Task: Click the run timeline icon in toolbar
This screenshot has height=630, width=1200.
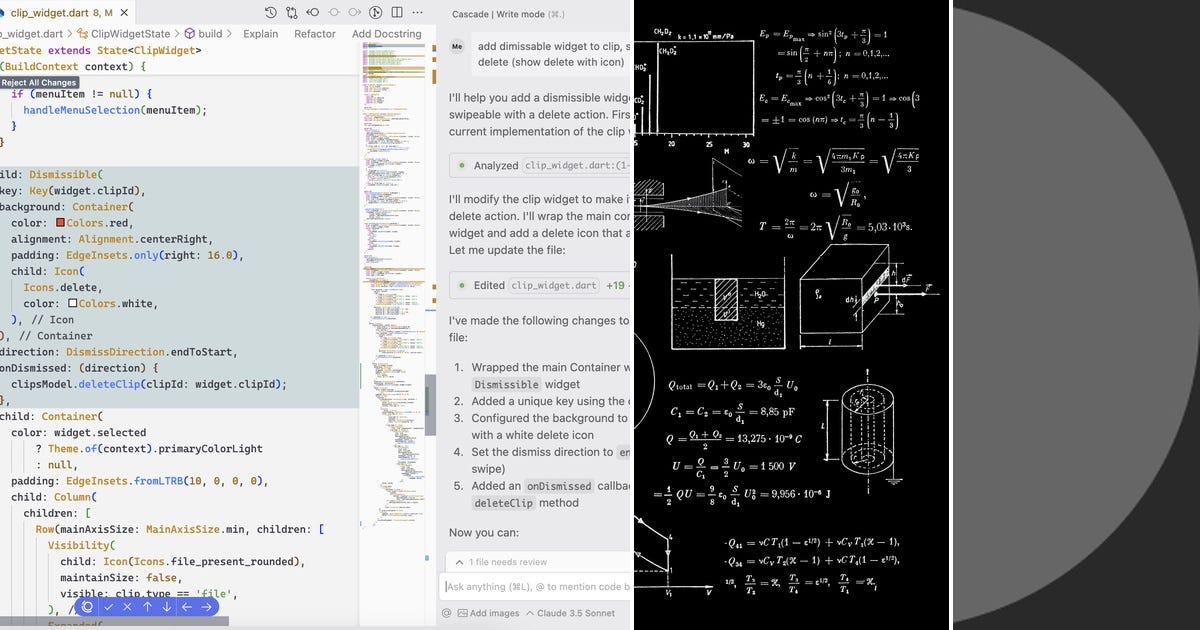Action: pyautogui.click(x=374, y=12)
